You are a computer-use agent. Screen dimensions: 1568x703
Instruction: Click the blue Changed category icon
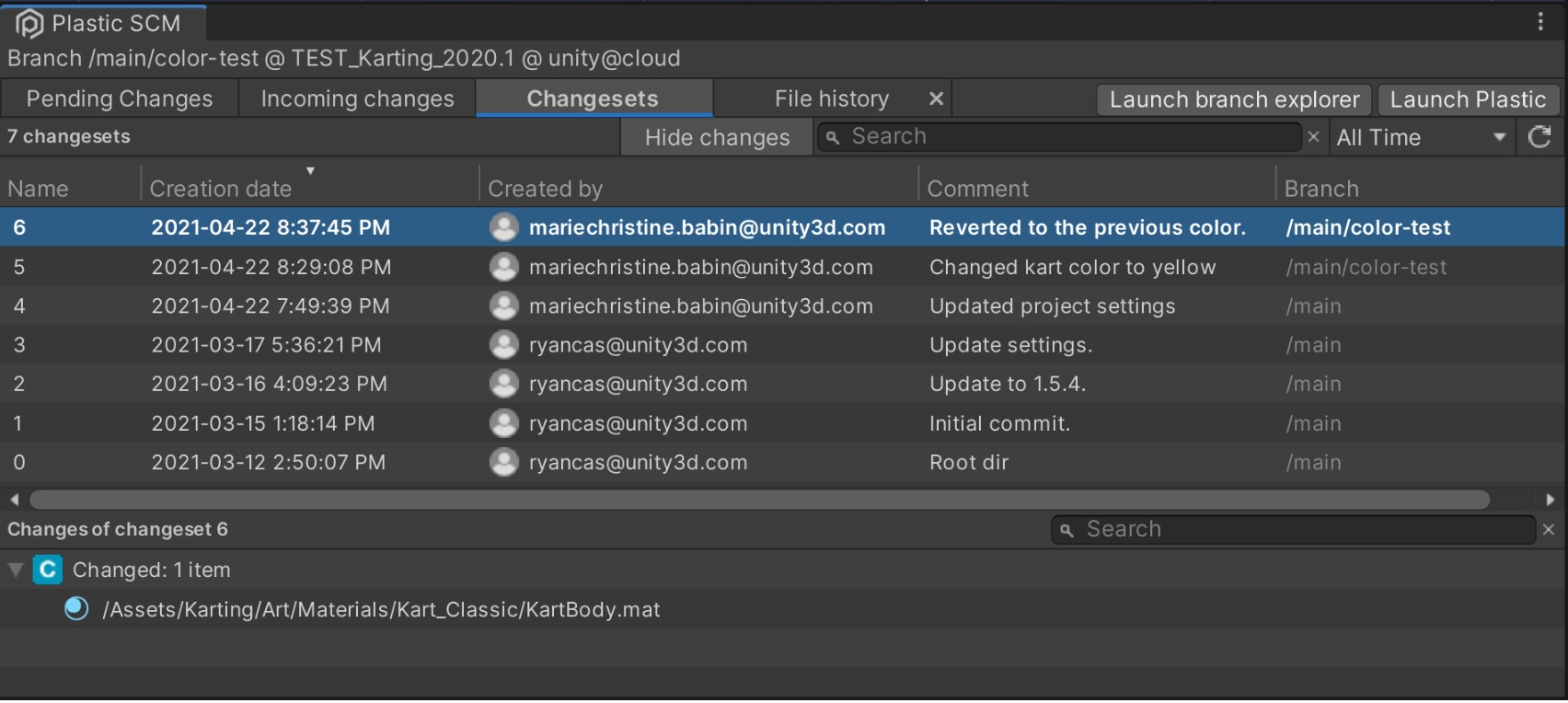click(48, 570)
